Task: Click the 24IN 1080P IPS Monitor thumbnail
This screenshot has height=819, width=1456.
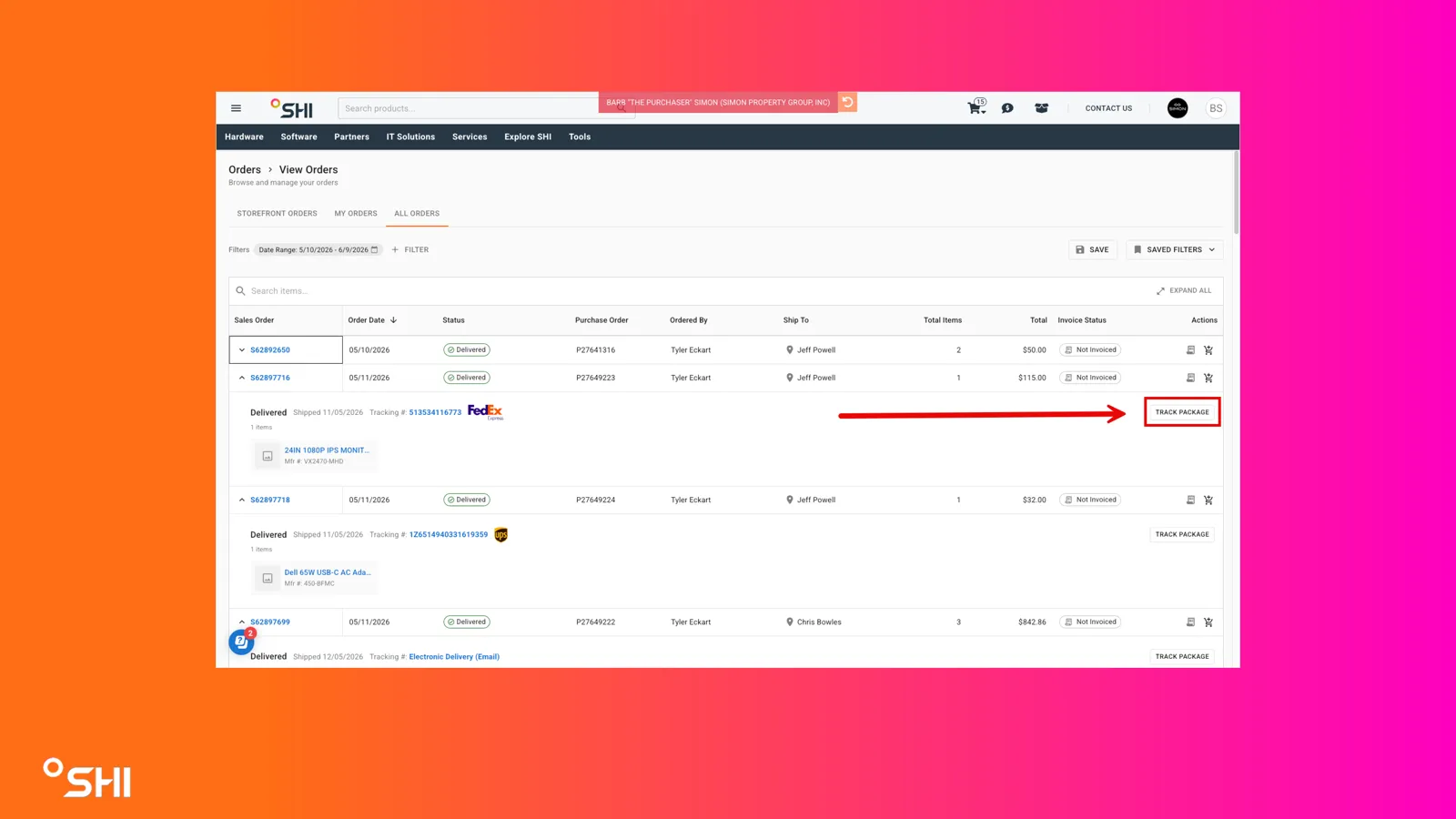Action: click(x=268, y=456)
